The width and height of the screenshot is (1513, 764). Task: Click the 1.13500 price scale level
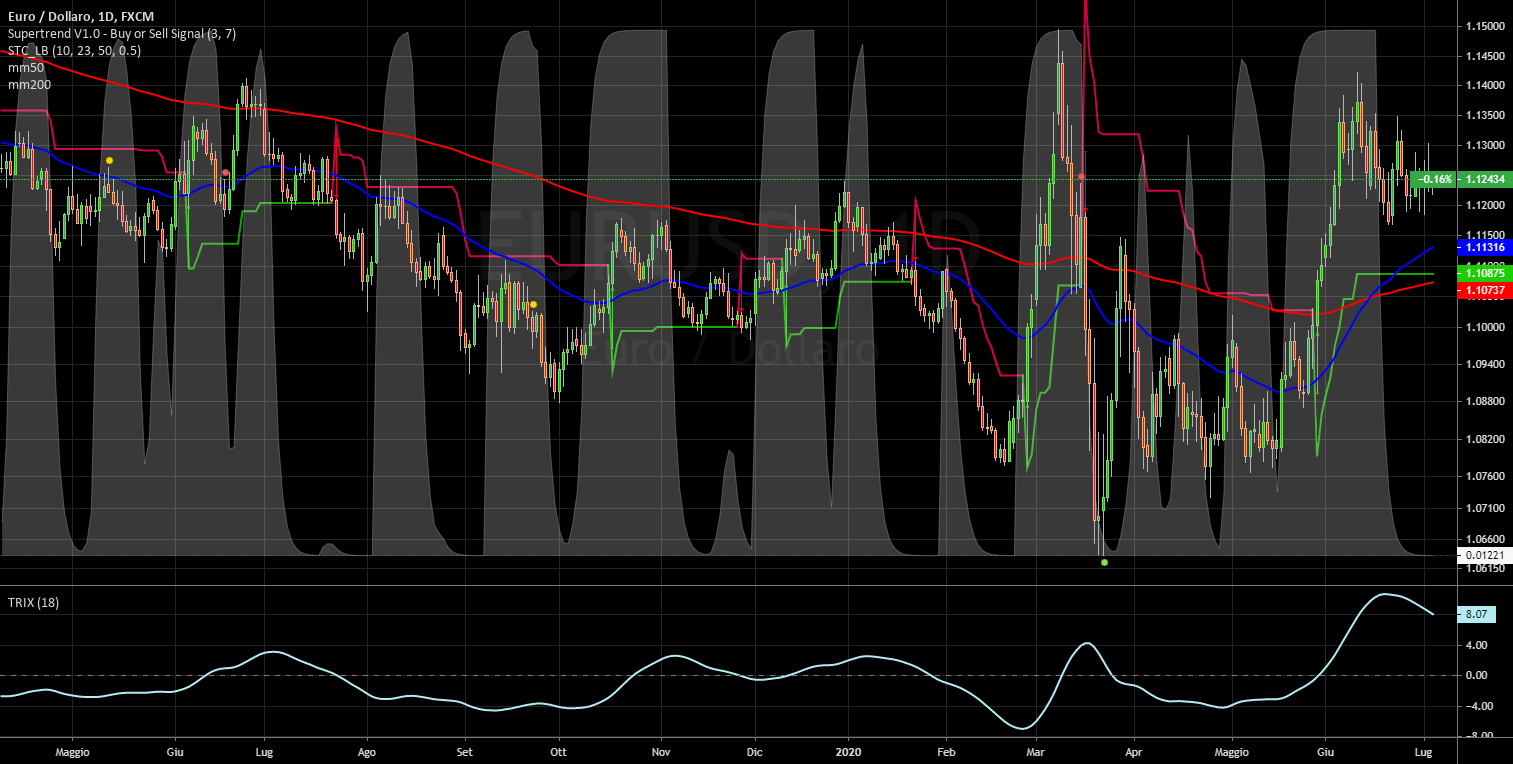[x=1484, y=116]
